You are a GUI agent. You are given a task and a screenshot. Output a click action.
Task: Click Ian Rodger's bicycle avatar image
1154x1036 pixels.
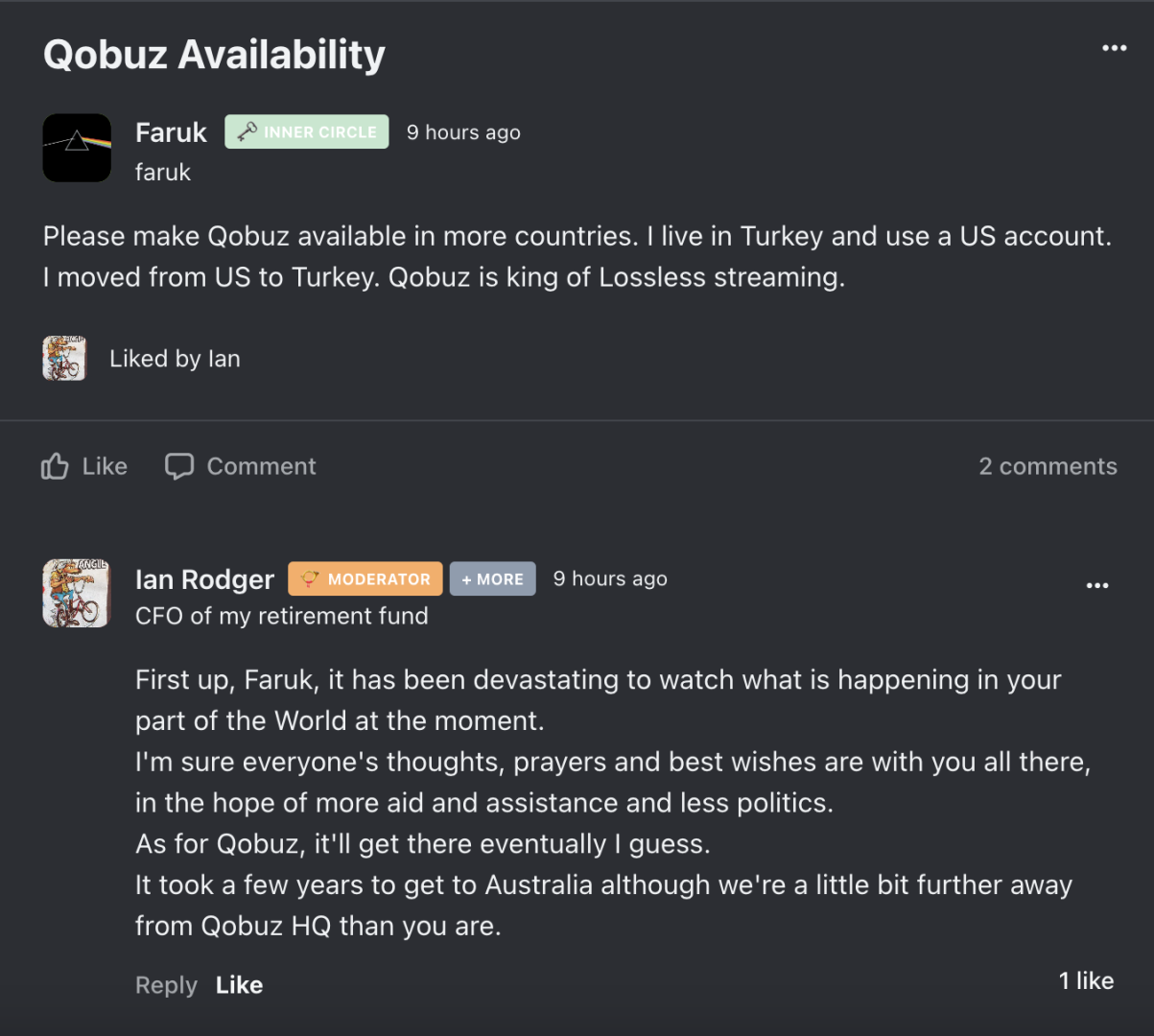[75, 593]
